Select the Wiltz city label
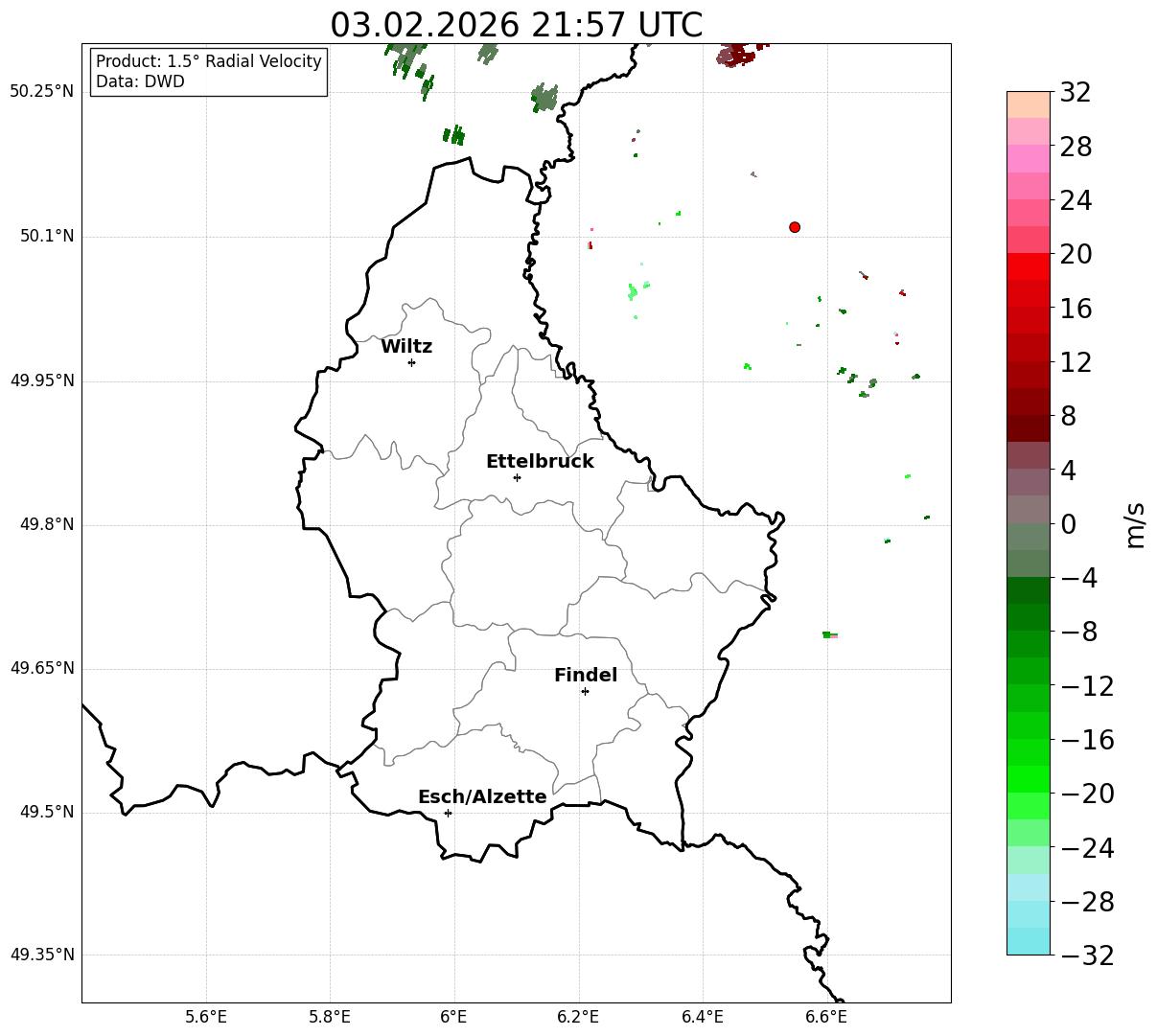Viewport: 1157px width, 1036px height. [x=406, y=346]
